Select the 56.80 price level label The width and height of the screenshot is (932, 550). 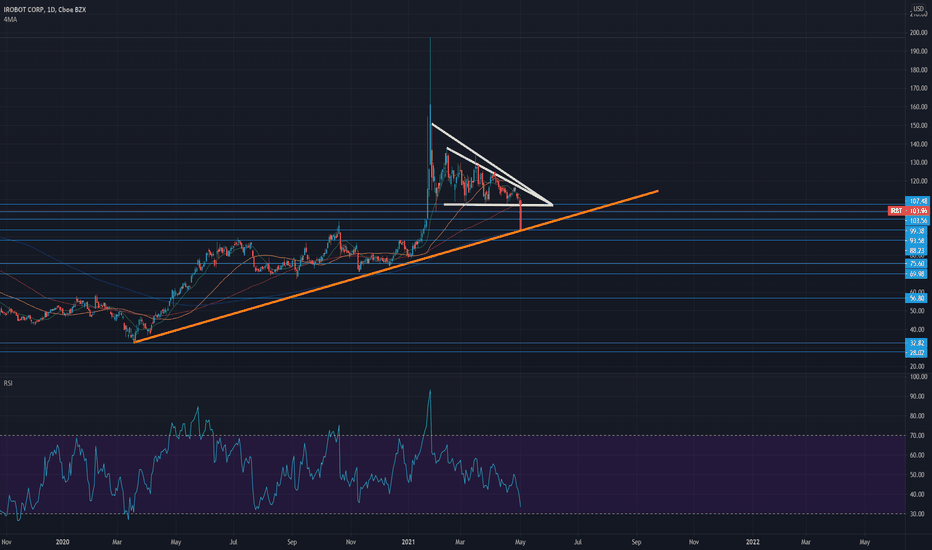click(917, 298)
